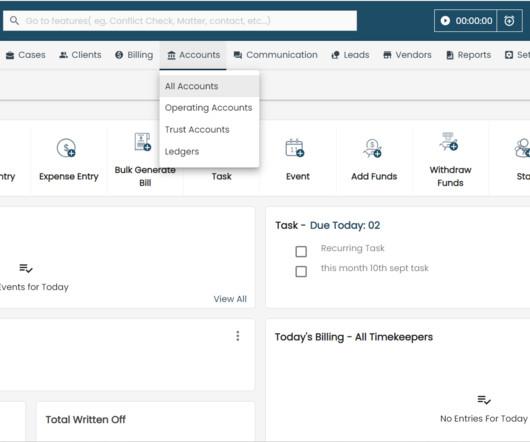Viewport: 530px width, 442px height.
Task: Check the this month 10th sept task
Action: pyautogui.click(x=301, y=271)
